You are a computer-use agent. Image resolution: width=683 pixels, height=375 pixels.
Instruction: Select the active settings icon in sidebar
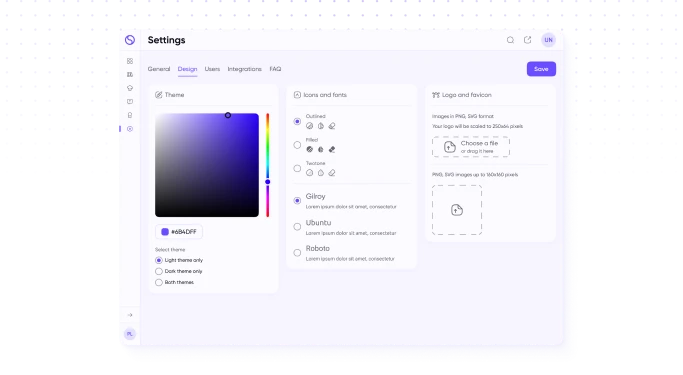tap(130, 129)
